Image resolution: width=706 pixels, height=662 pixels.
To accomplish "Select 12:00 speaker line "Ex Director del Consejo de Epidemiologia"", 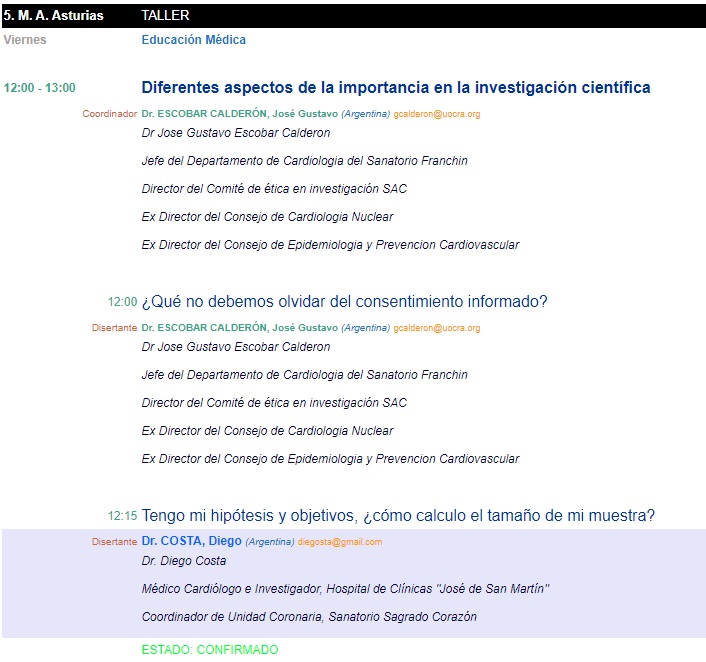I will coord(330,458).
